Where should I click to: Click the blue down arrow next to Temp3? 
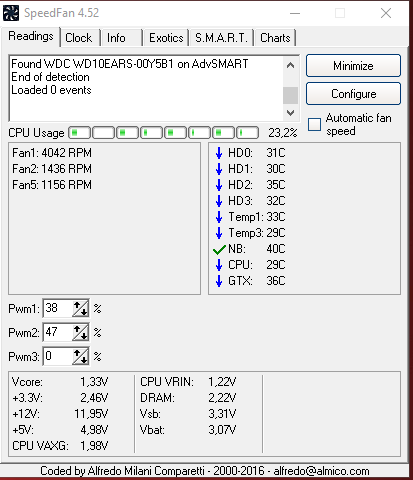[x=219, y=233]
